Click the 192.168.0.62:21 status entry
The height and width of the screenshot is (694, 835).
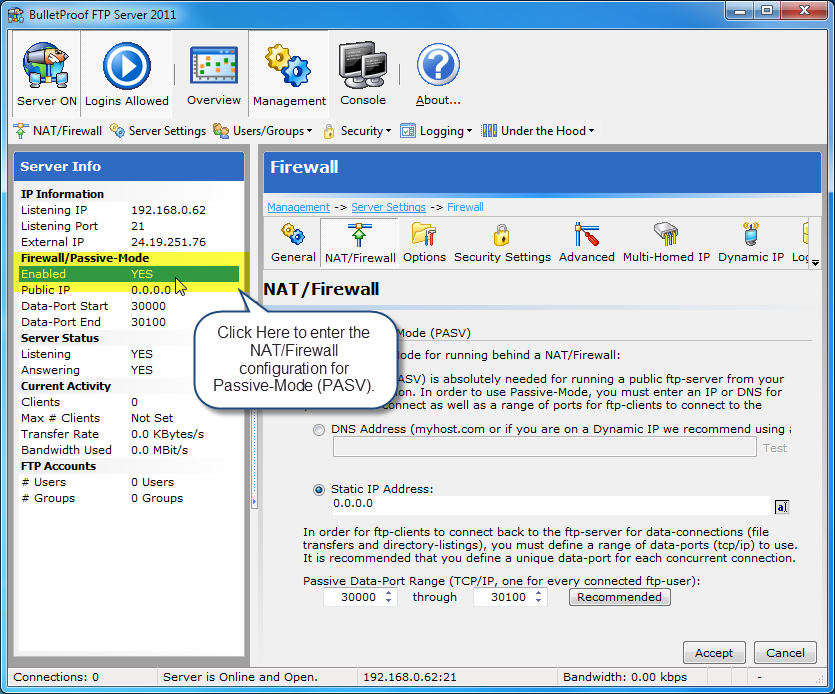[x=410, y=676]
